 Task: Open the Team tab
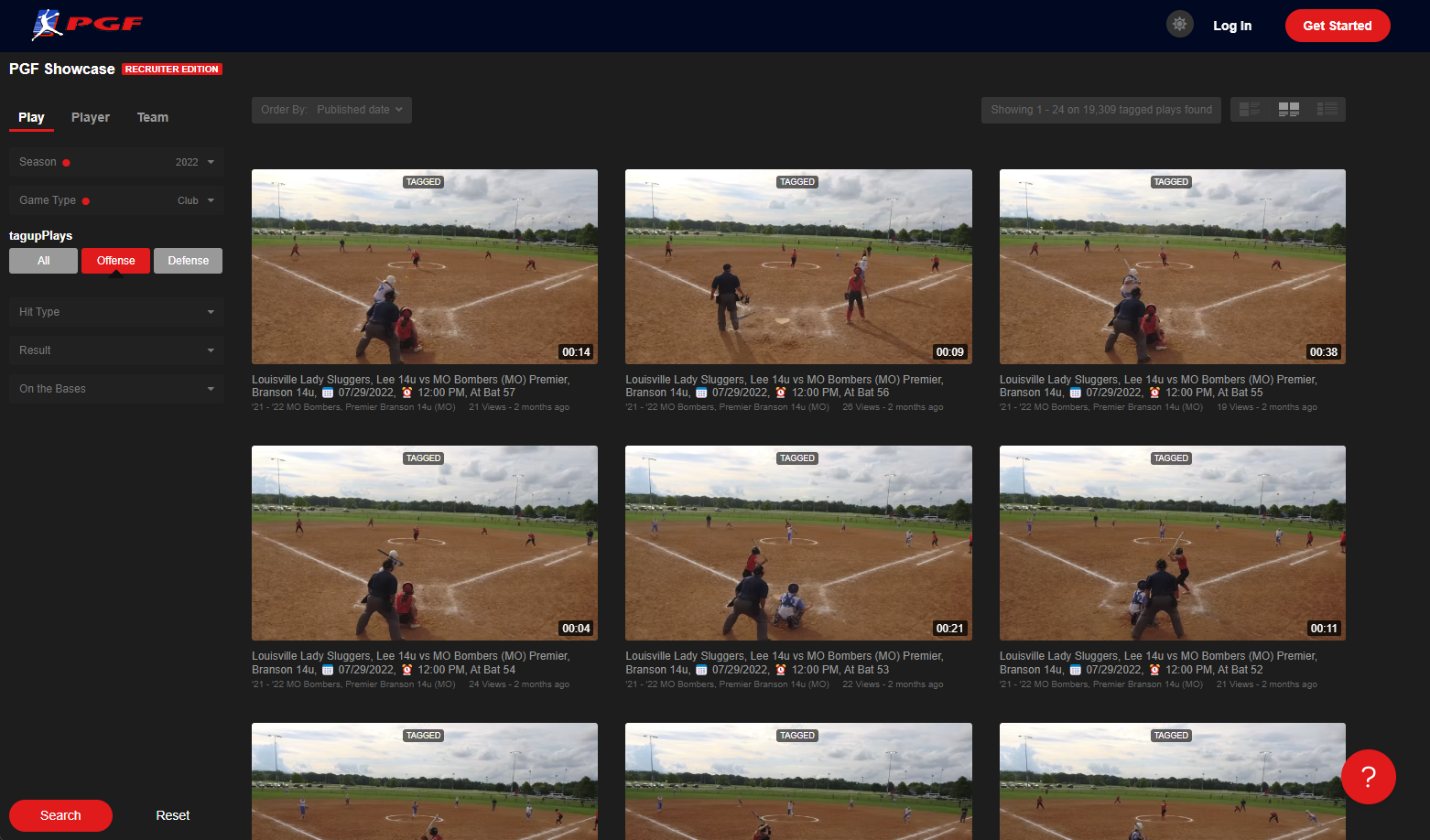[152, 117]
